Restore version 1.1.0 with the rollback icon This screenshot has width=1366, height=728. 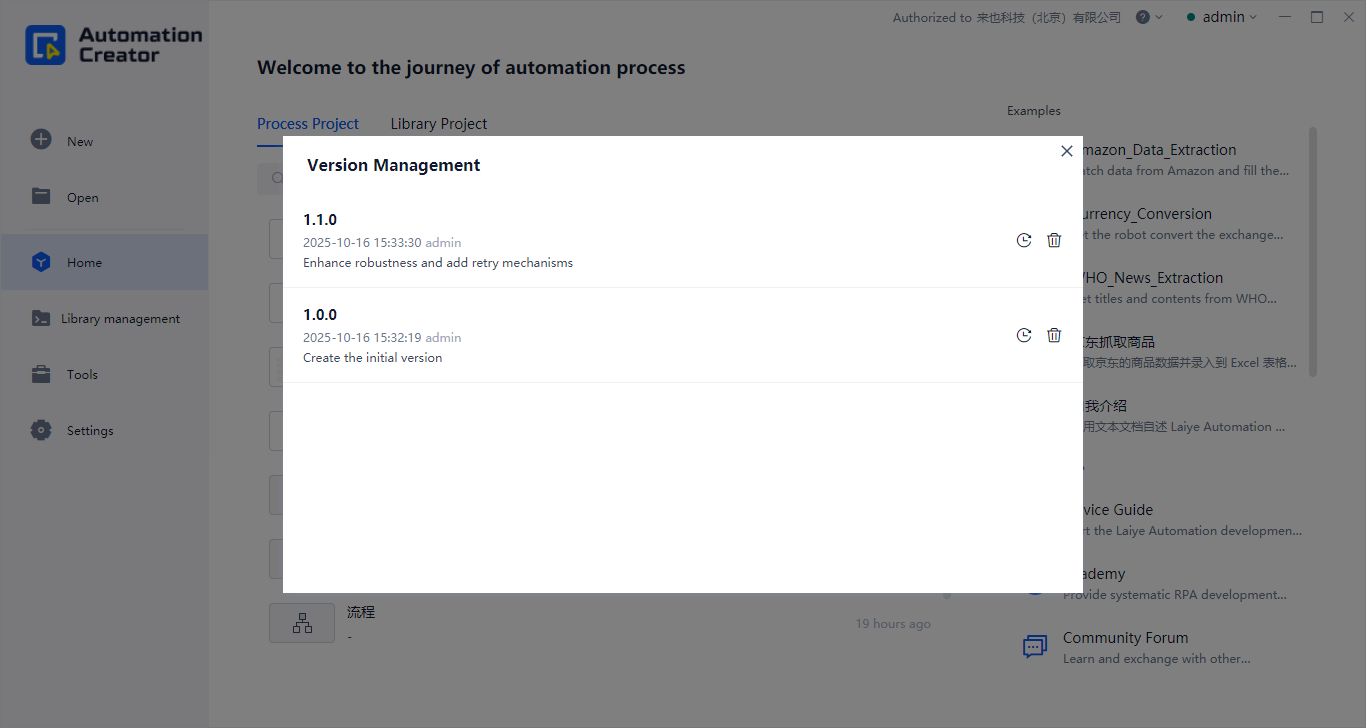(1023, 240)
